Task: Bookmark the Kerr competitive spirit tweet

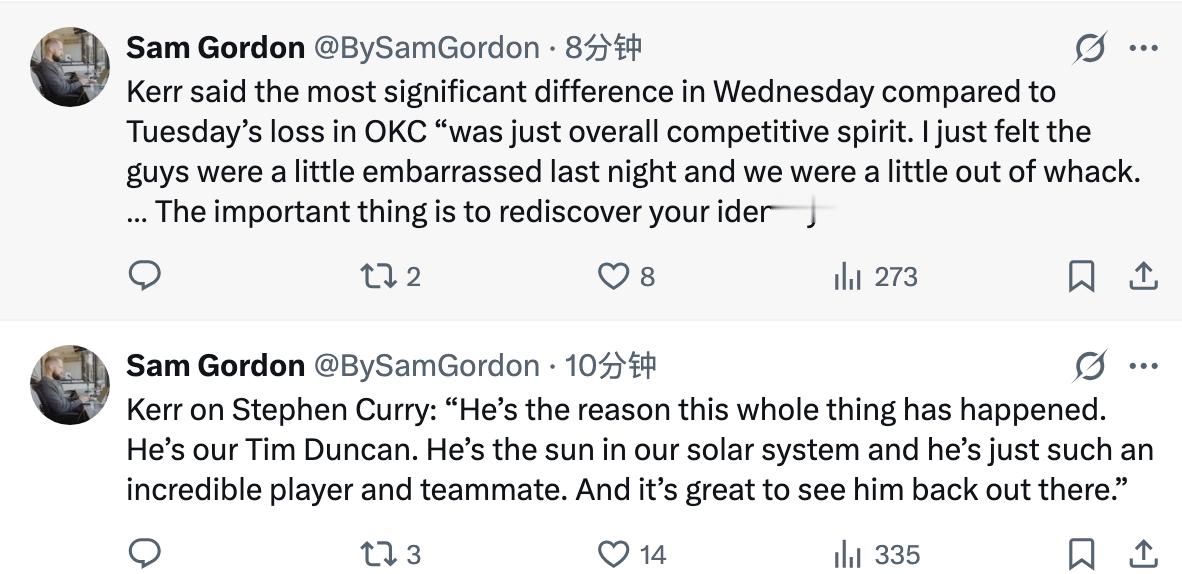Action: tap(1081, 276)
